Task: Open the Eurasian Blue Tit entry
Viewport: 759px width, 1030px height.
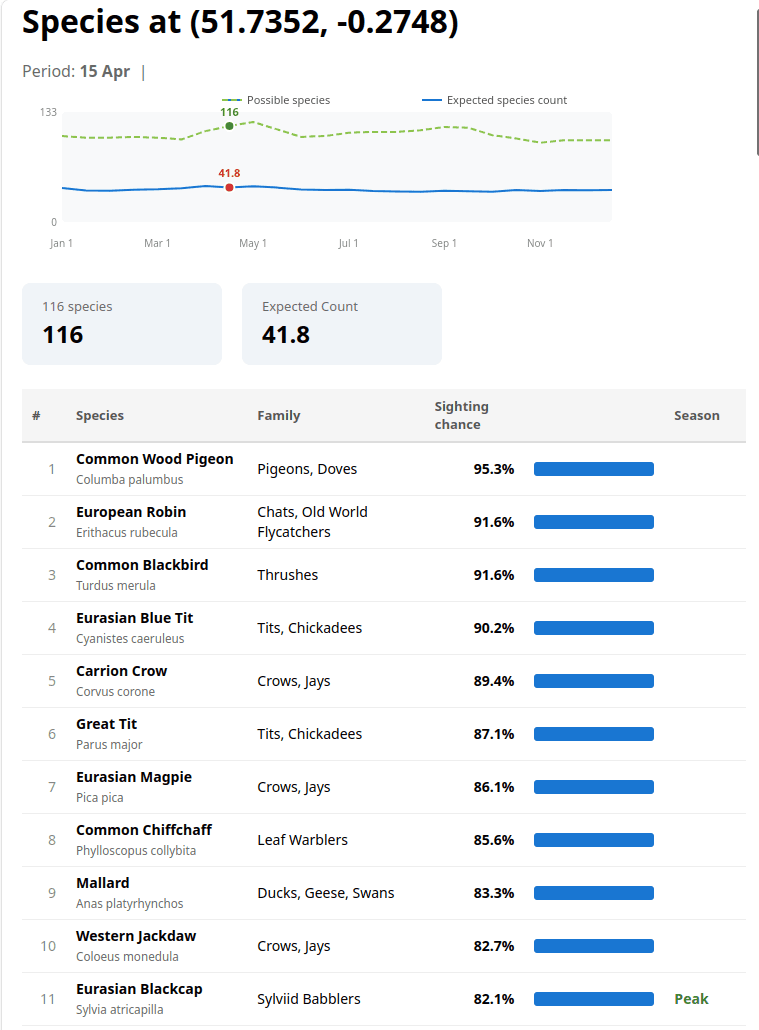Action: [135, 618]
